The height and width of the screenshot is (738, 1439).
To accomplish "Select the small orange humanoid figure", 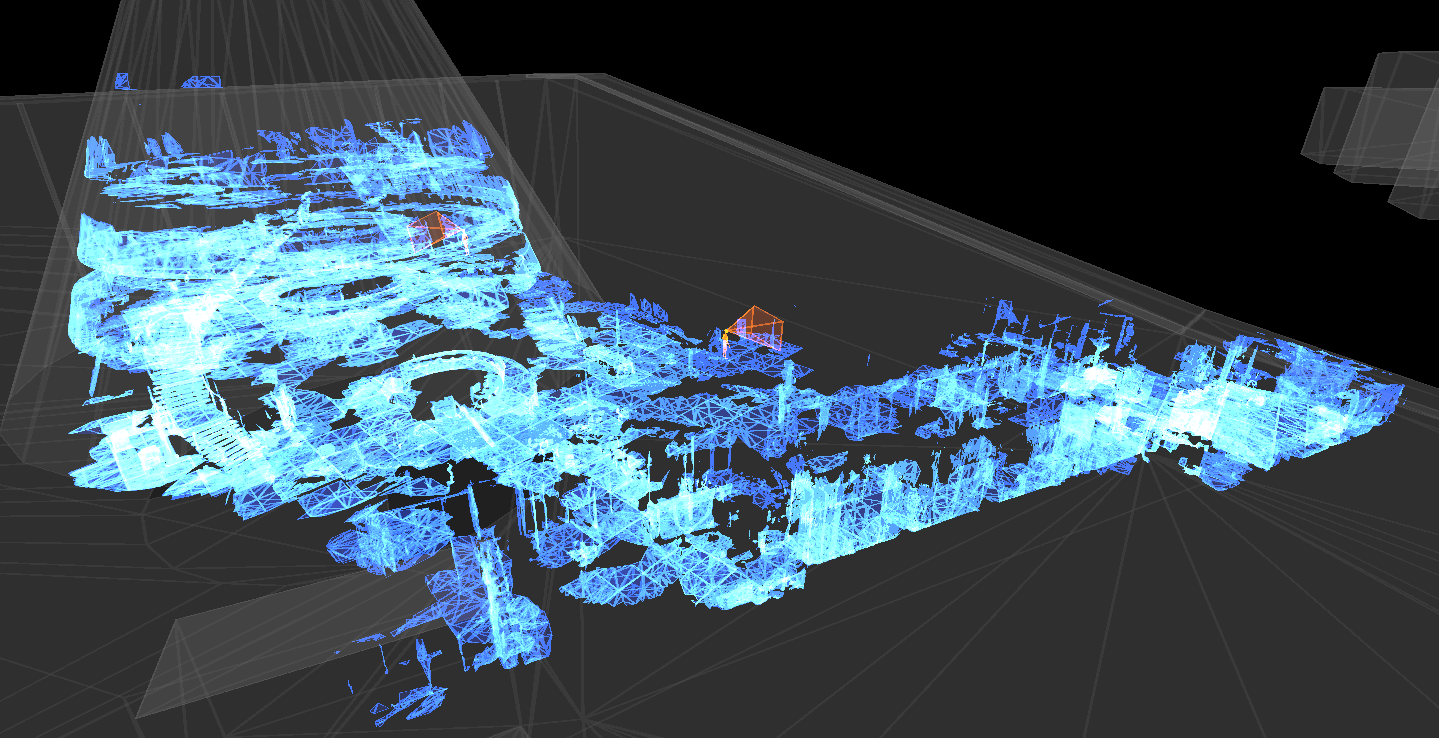I will coord(725,343).
